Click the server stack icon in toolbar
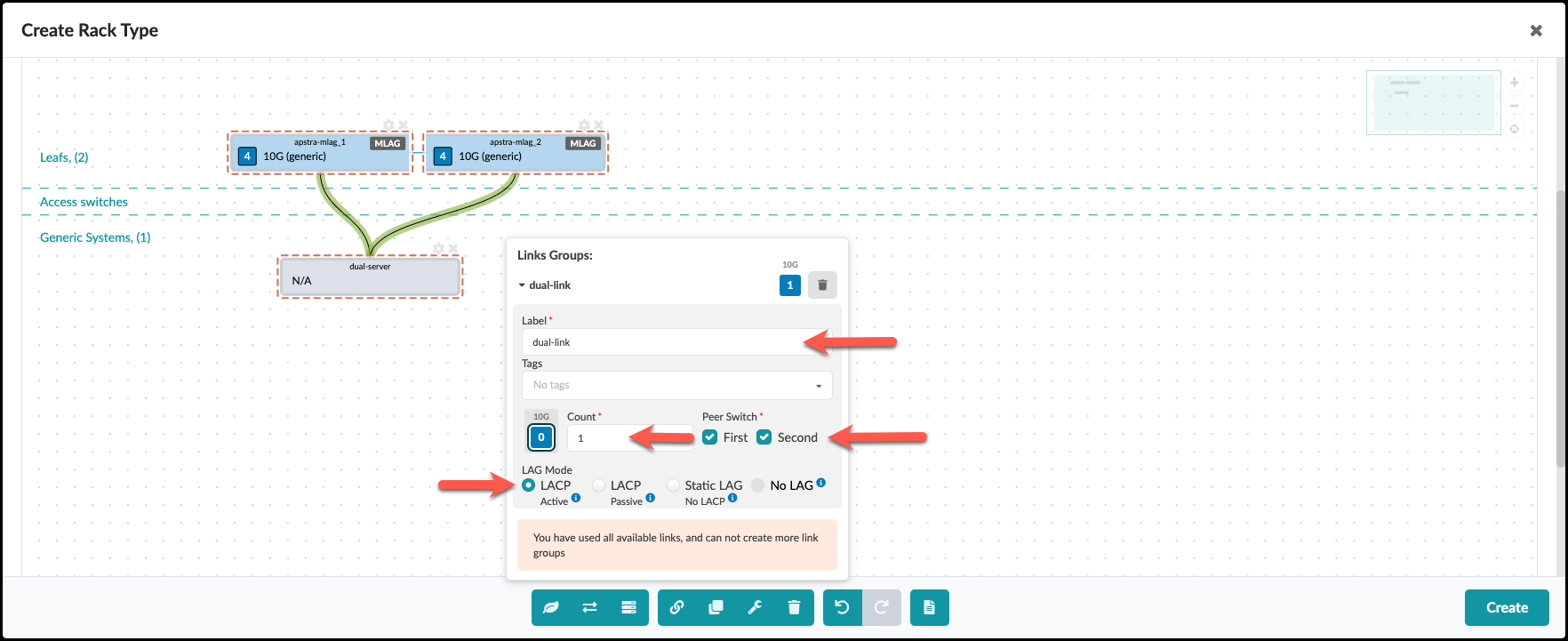1568x641 pixels. pos(628,608)
